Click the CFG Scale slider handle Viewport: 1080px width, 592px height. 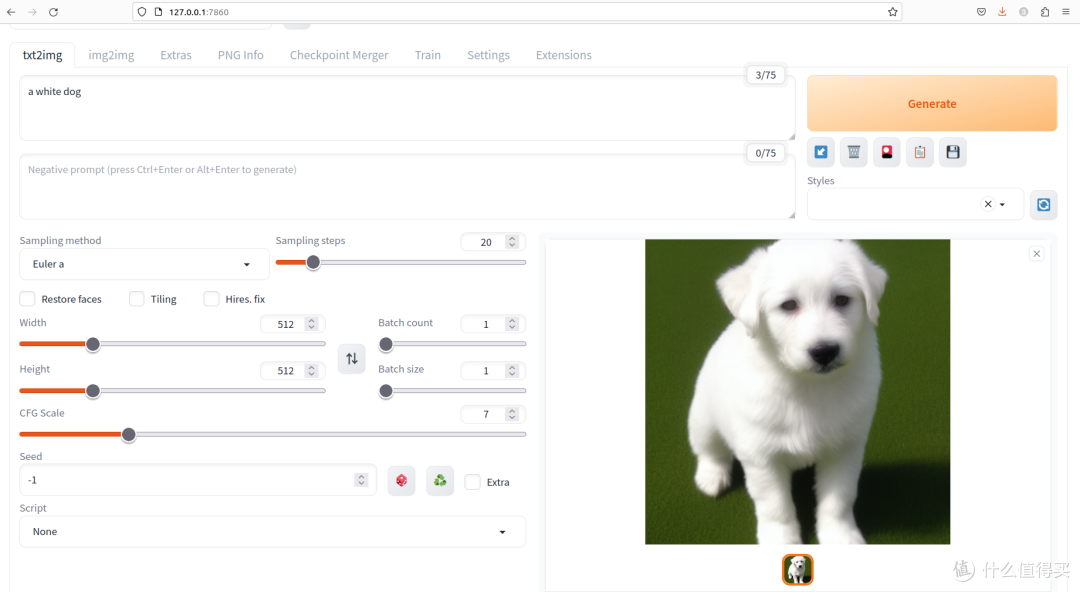[128, 435]
